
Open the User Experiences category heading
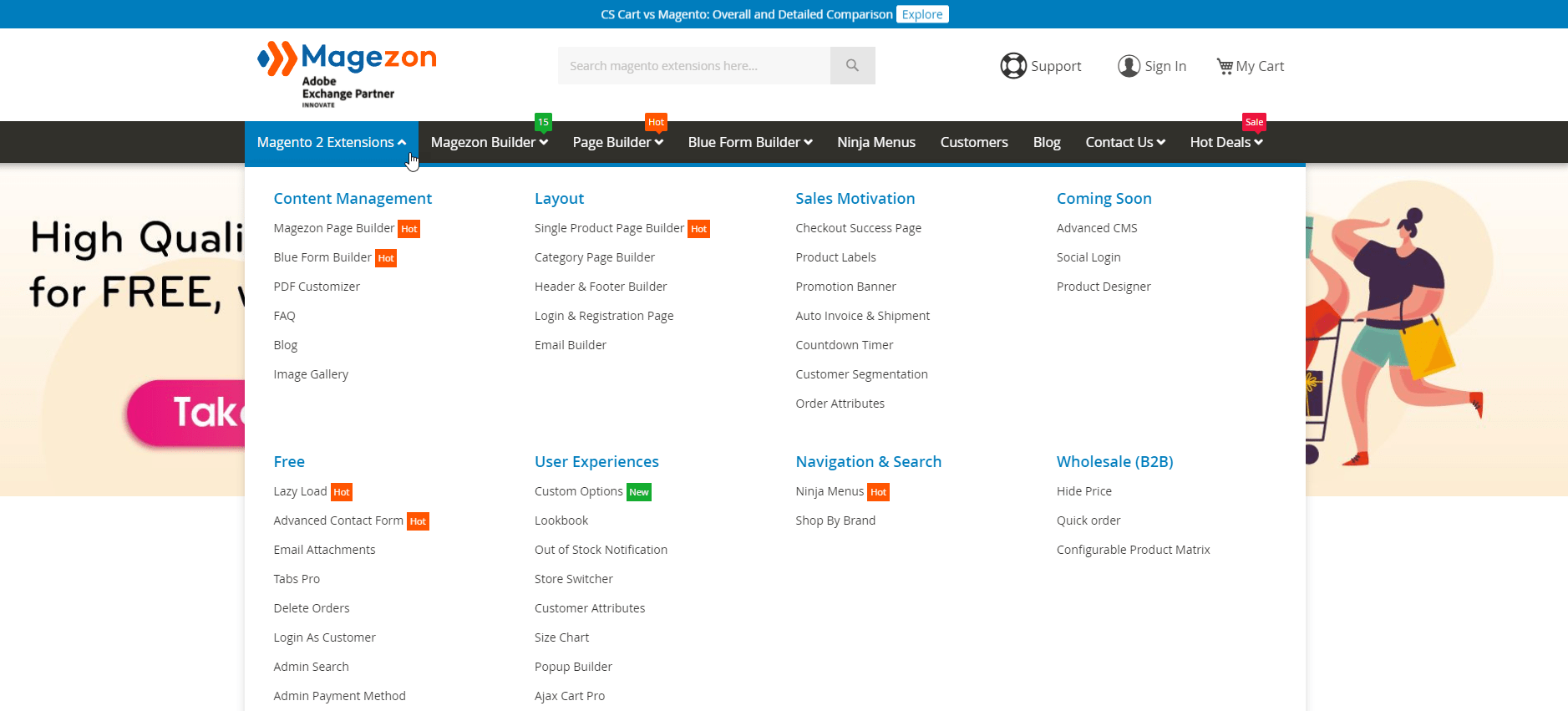596,461
